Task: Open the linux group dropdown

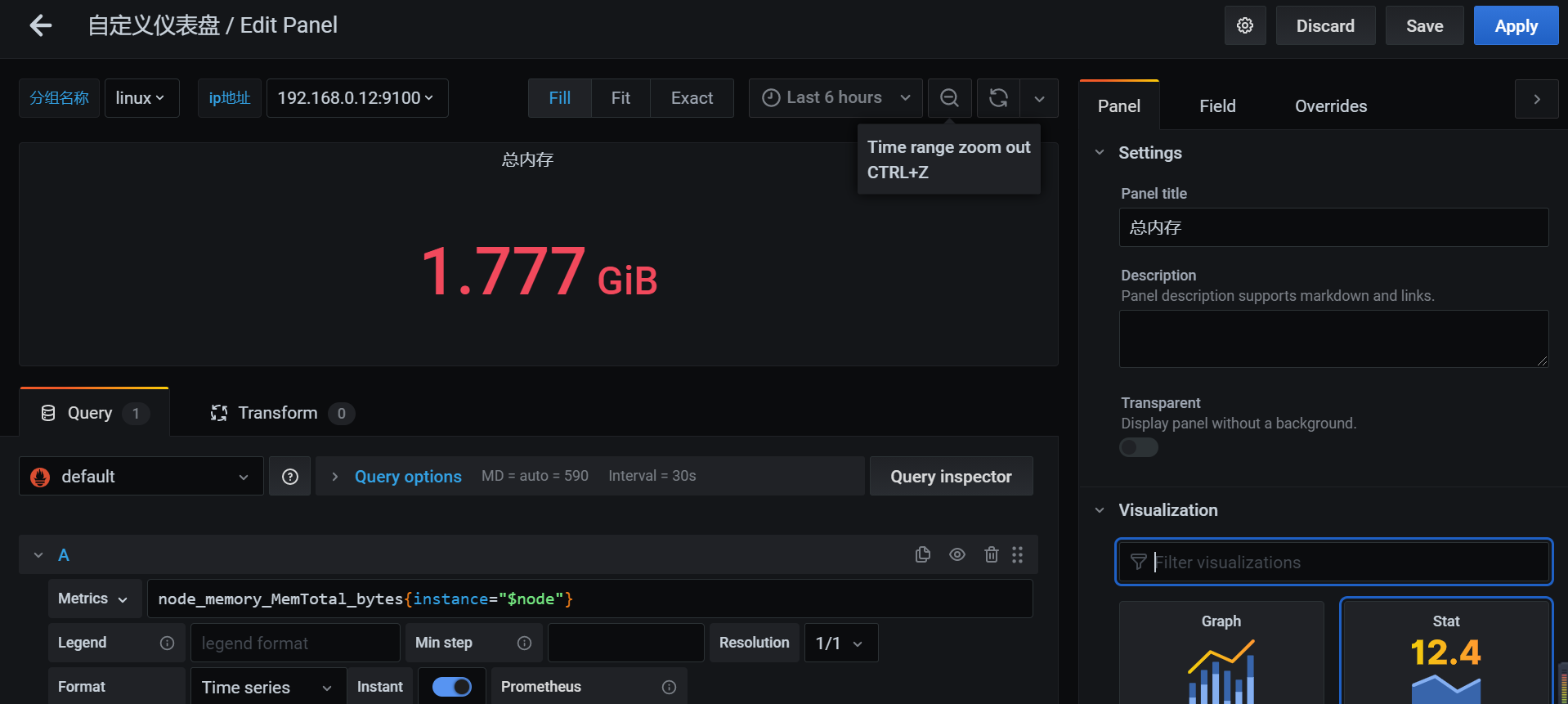Action: pyautogui.click(x=141, y=98)
